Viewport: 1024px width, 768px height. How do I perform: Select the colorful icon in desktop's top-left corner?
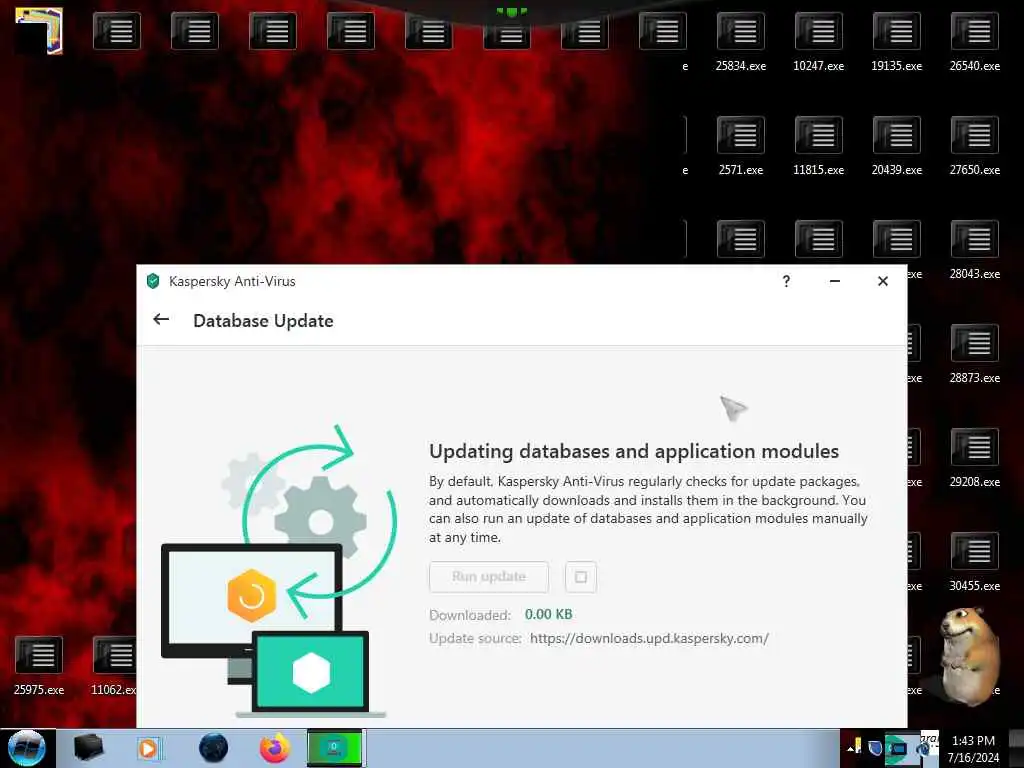[x=39, y=30]
